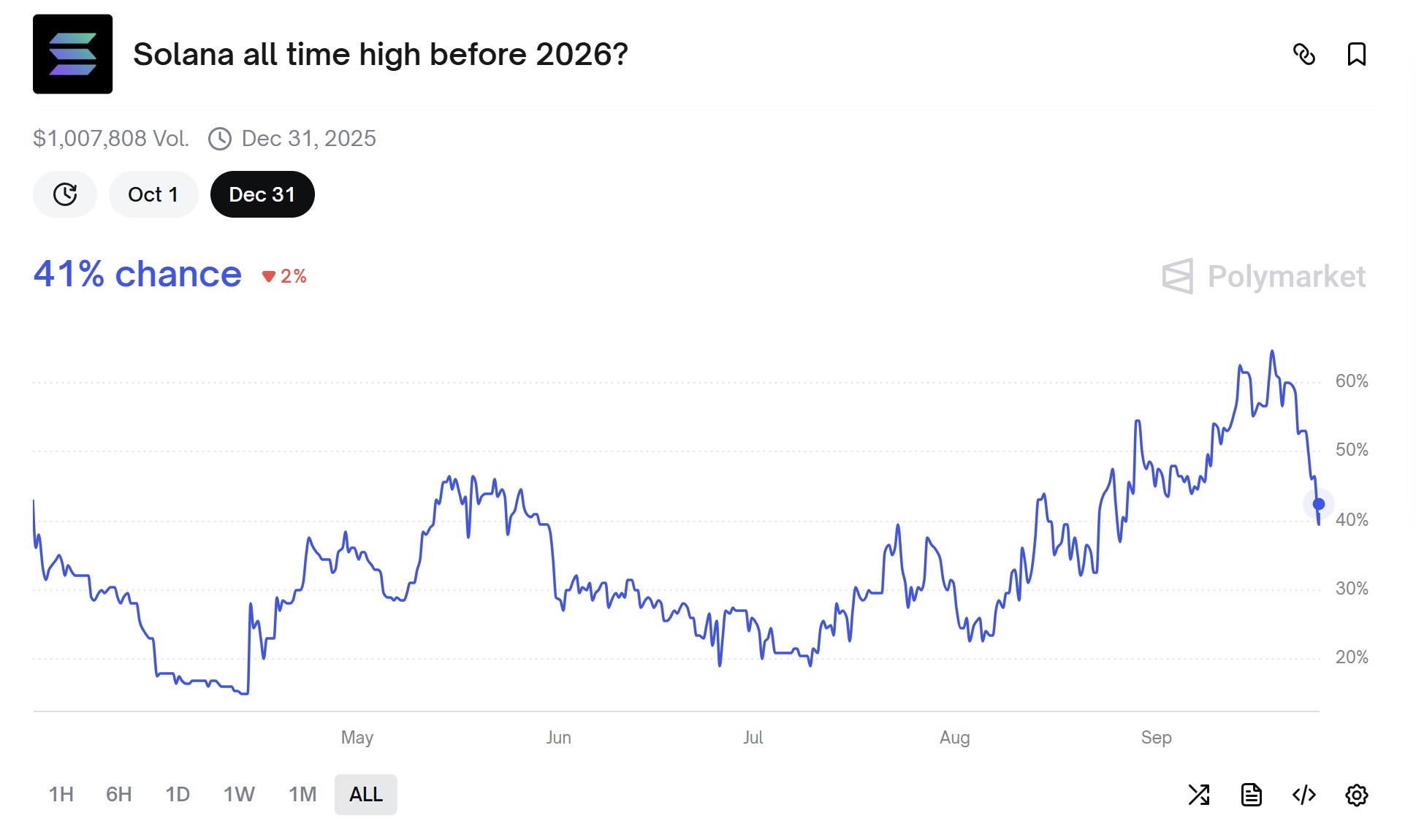Click the market title heading
The image size is (1416, 840).
[x=381, y=53]
